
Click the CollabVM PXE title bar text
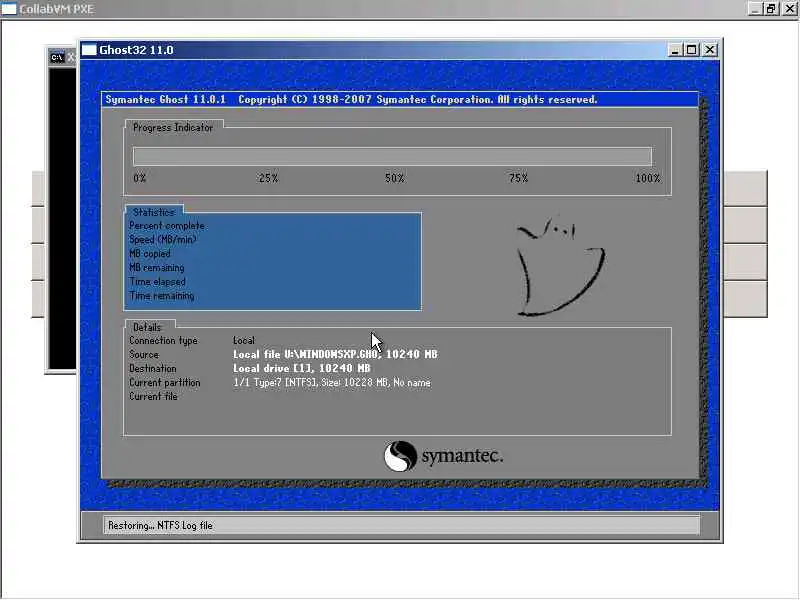[x=57, y=9]
